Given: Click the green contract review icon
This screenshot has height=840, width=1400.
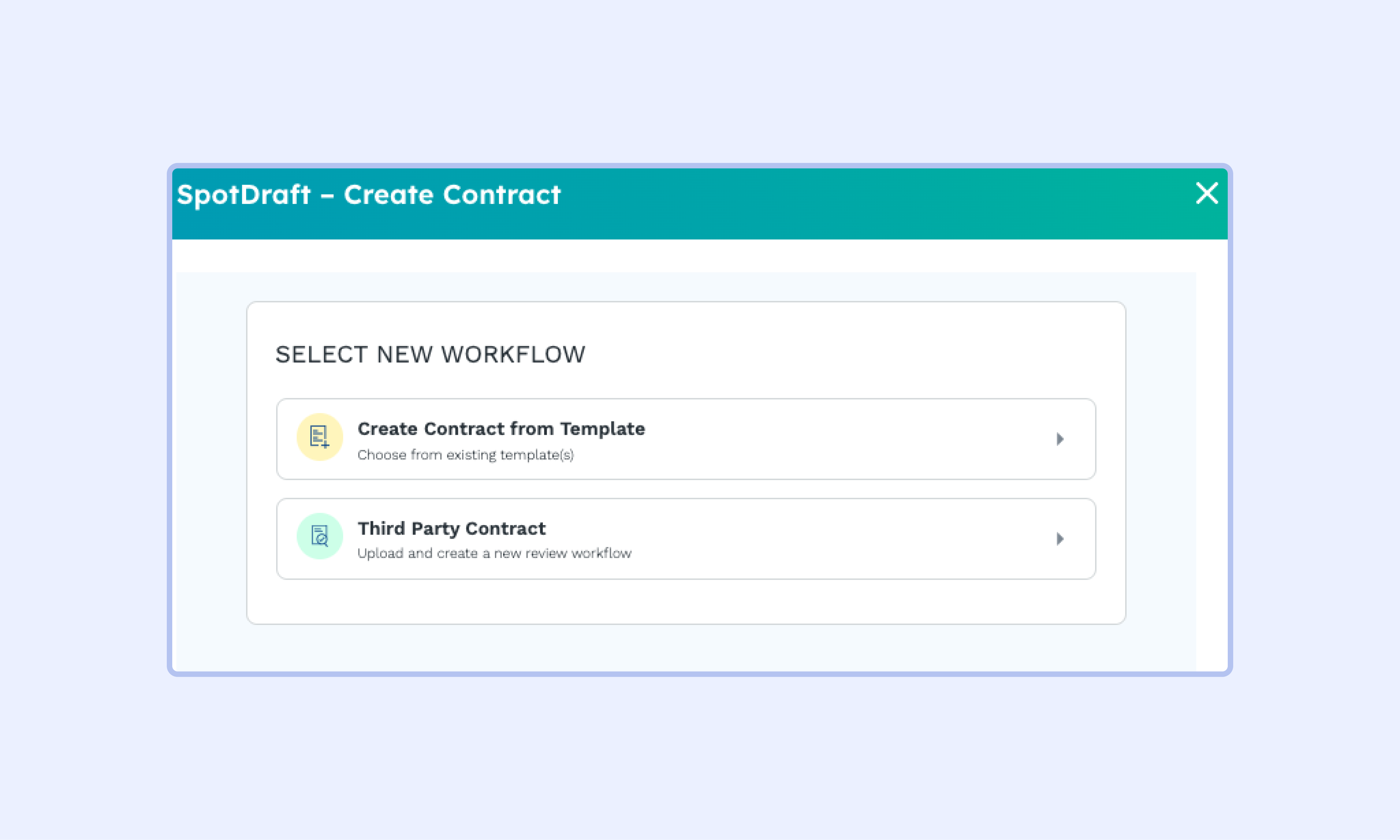Looking at the screenshot, I should pyautogui.click(x=320, y=536).
